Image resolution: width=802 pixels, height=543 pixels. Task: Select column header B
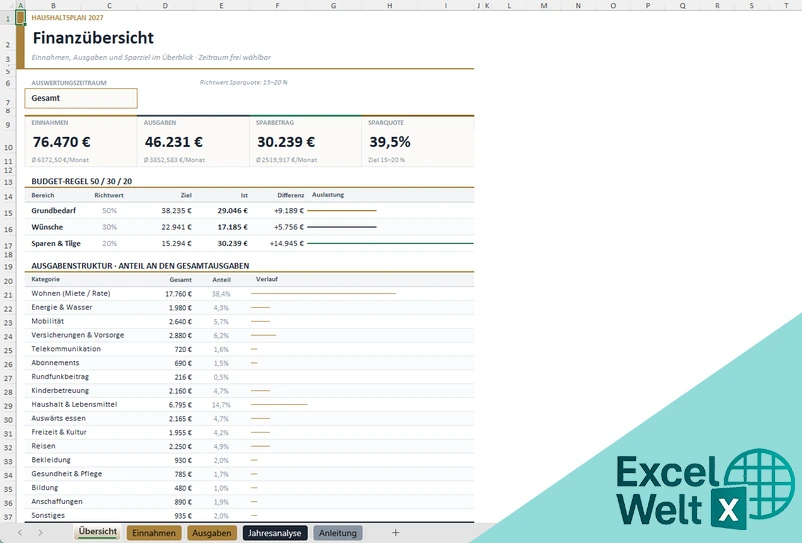[53, 6]
